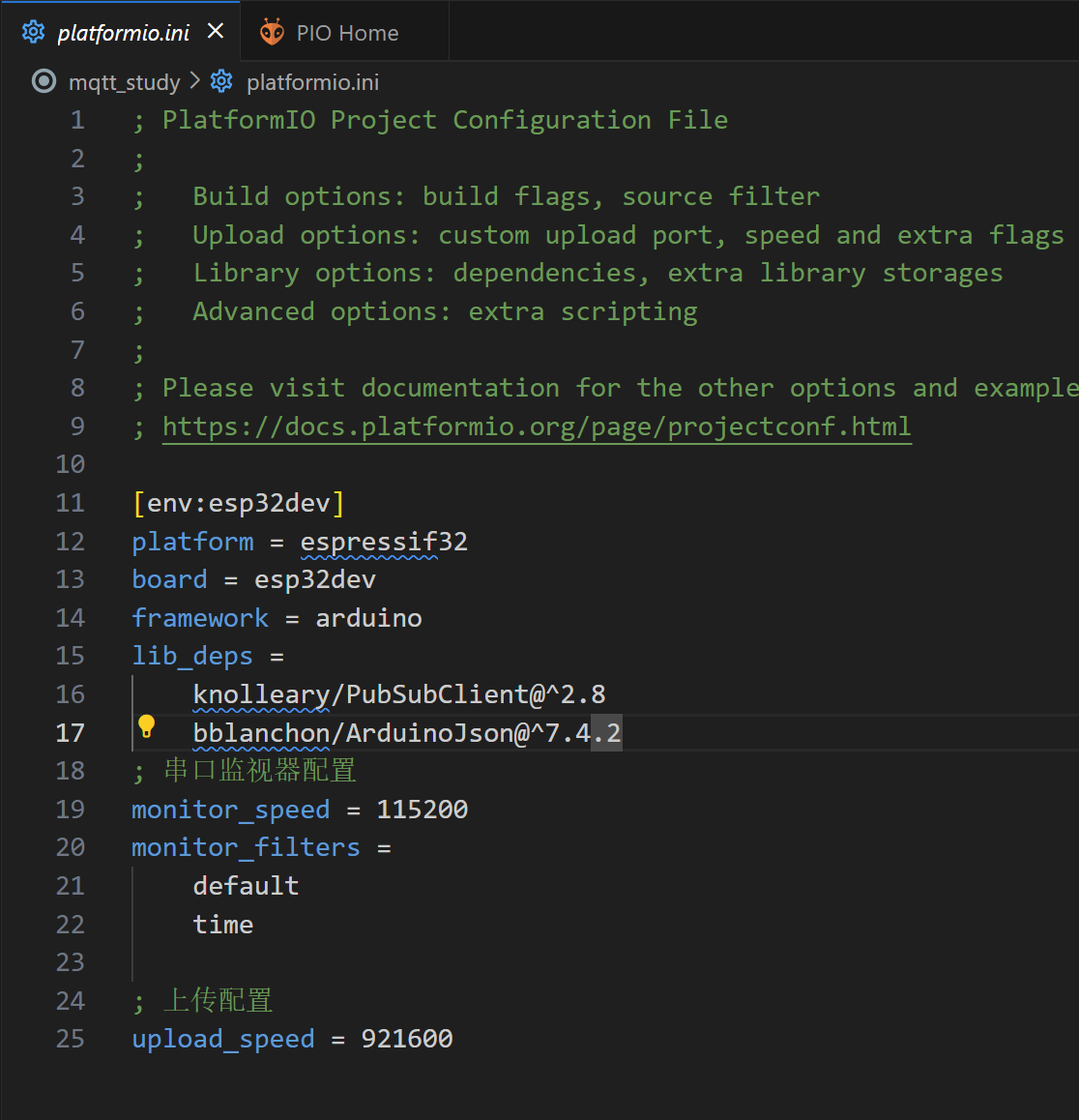Click the monitor_speed value 115200
Image resolution: width=1079 pixels, height=1120 pixels.
[422, 810]
